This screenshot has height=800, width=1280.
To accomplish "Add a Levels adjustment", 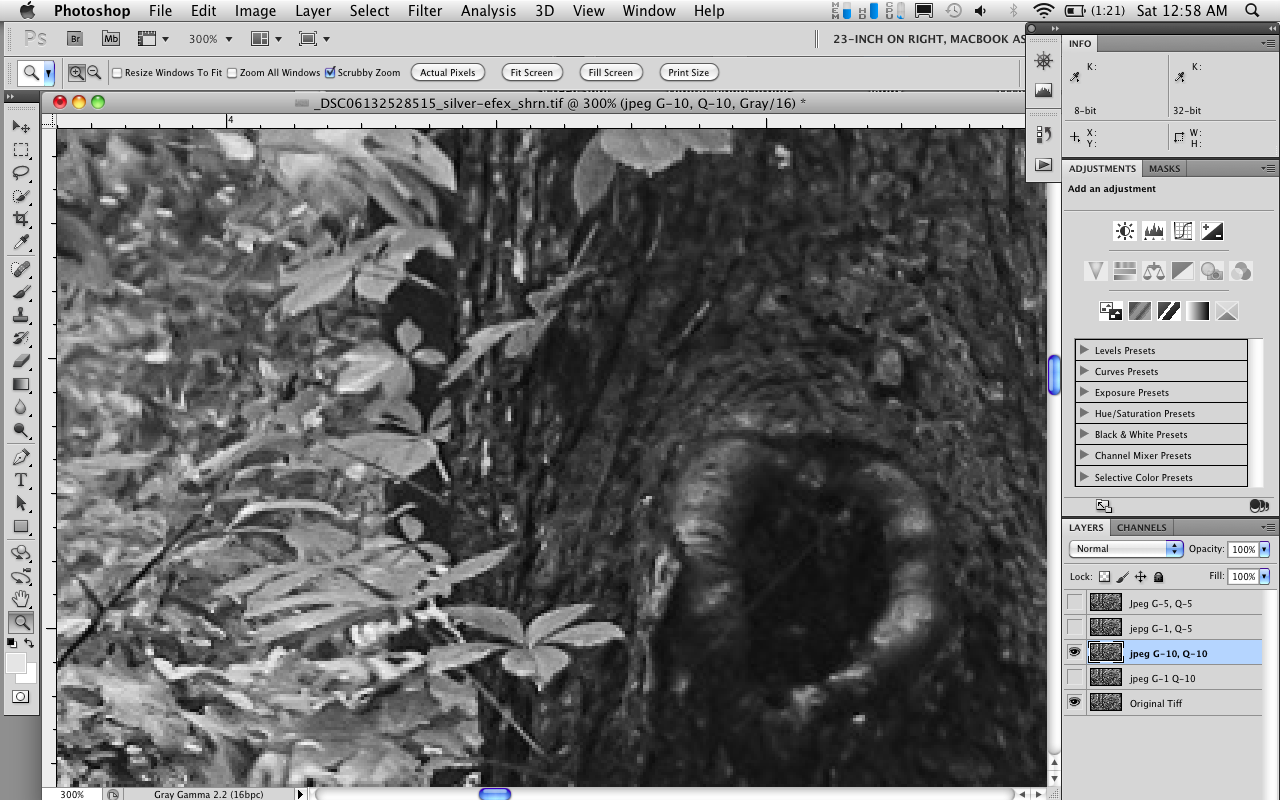I will pyautogui.click(x=1154, y=231).
